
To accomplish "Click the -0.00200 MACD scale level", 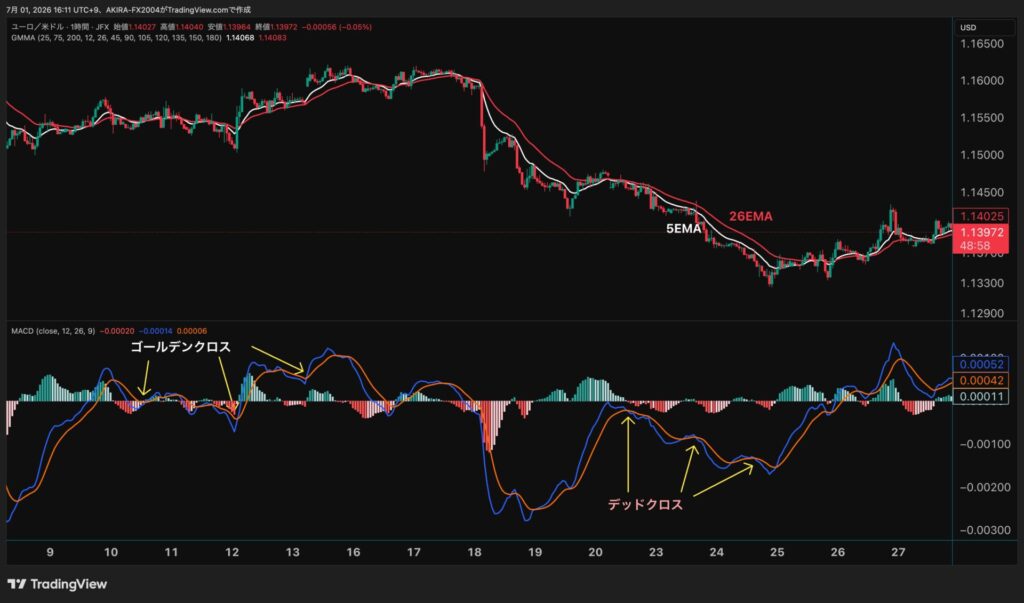I will pos(984,487).
